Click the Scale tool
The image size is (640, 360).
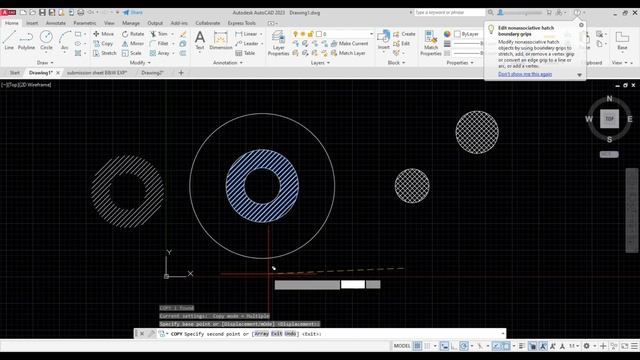[131, 53]
